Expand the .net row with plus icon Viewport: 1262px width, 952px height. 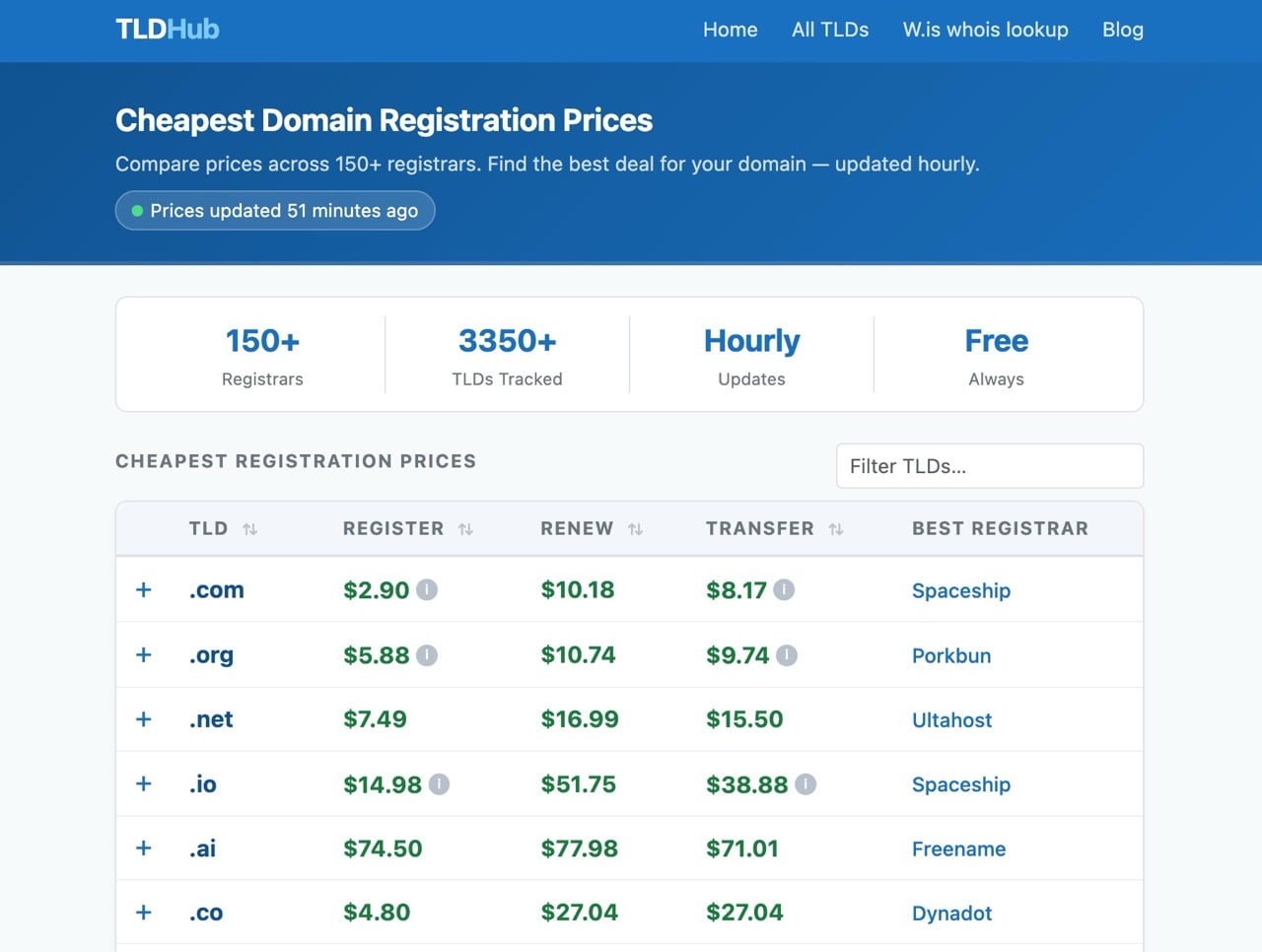click(144, 719)
